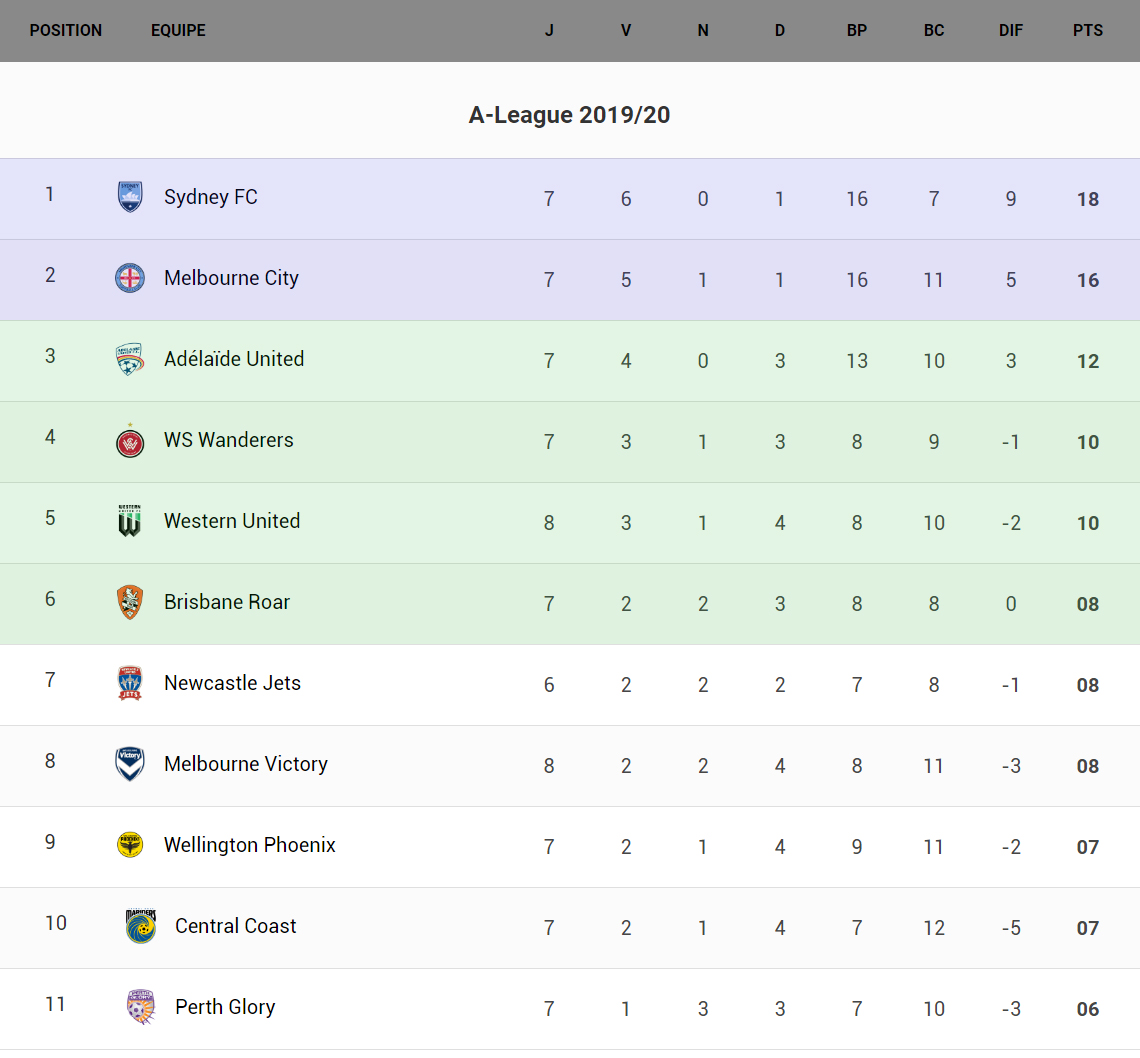Click the Brisbane Roar orange crest
This screenshot has width=1140, height=1058.
click(130, 602)
